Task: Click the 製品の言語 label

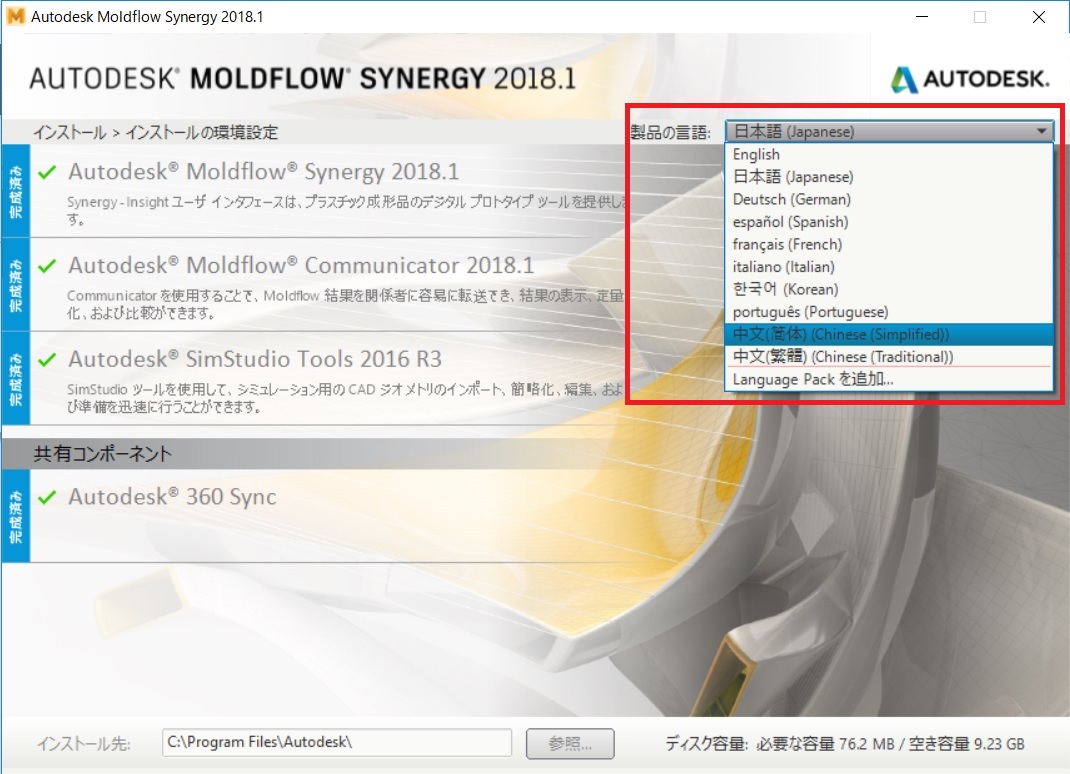Action: point(670,132)
